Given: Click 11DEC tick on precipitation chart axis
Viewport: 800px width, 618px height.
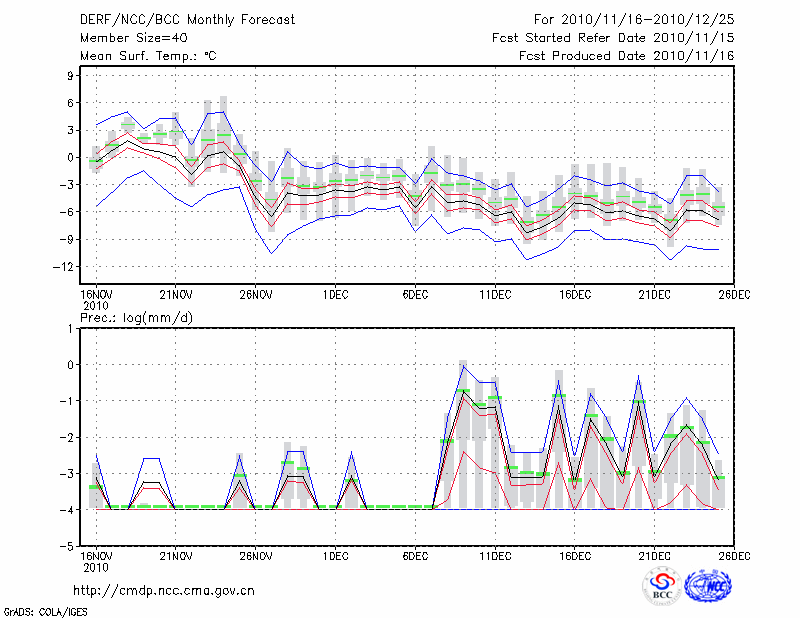Looking at the screenshot, I should tap(495, 556).
